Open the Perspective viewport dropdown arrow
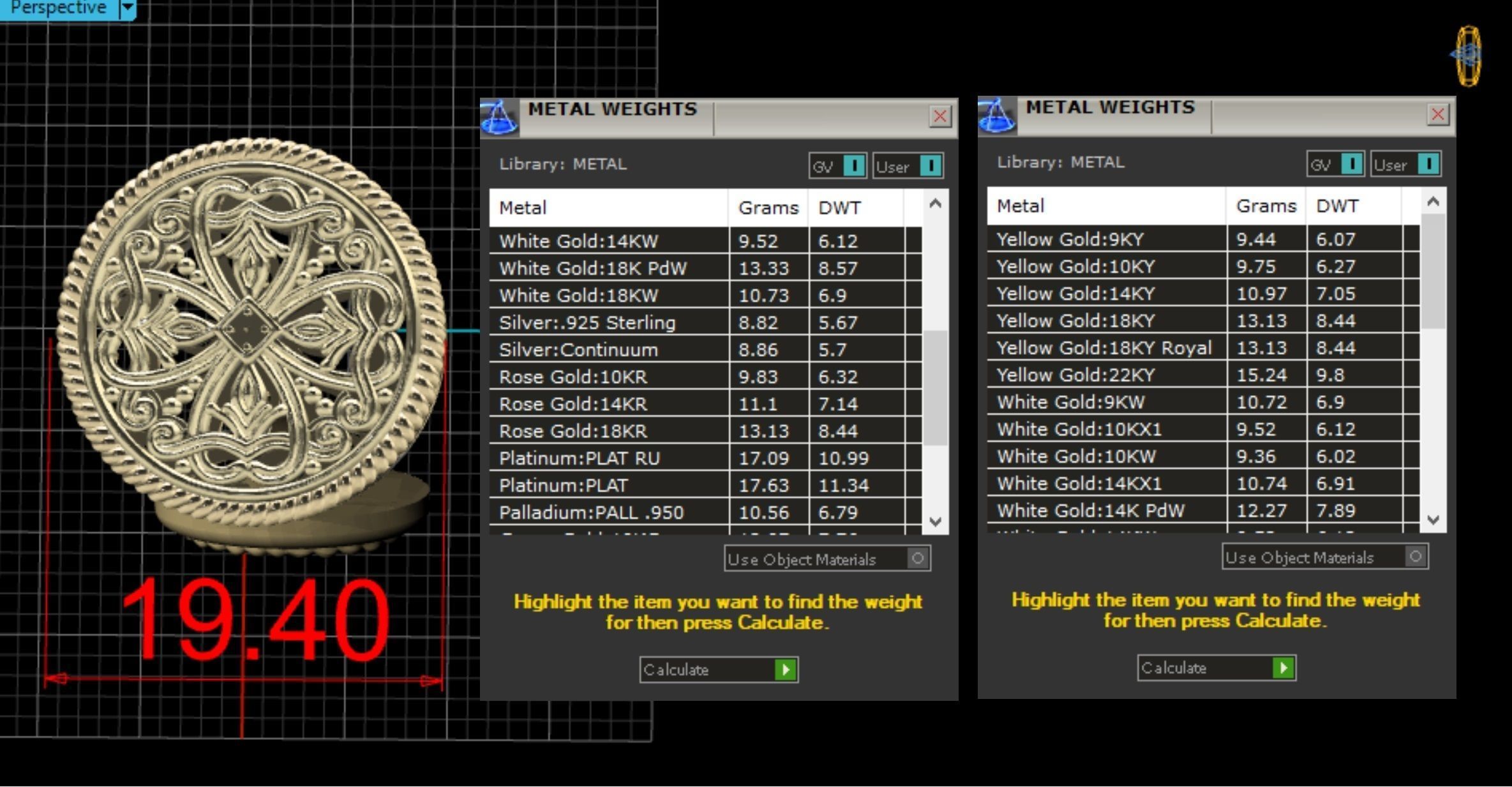 click(x=128, y=8)
